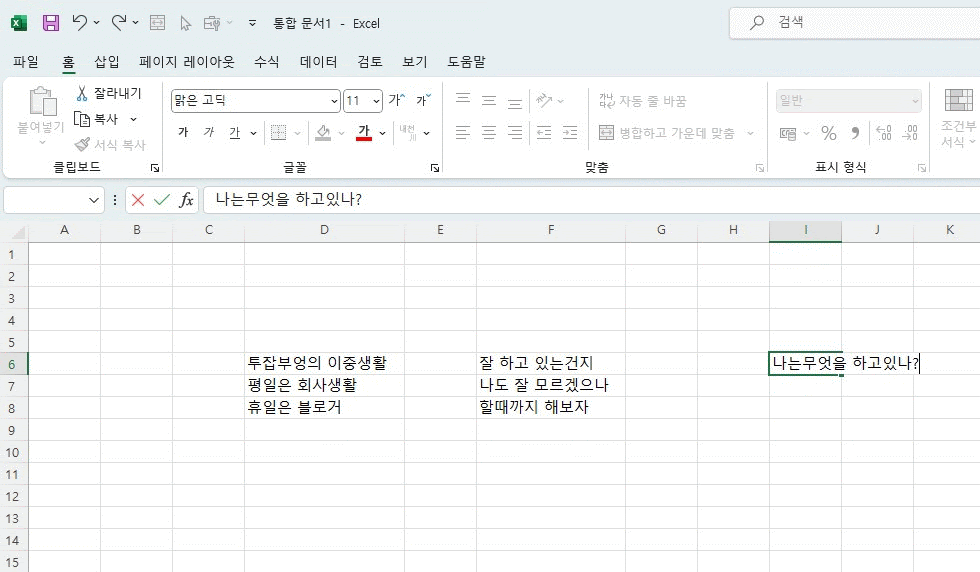This screenshot has height=572, width=980.
Task: Click the Customize Quick Access Toolbar arrow
Action: point(252,23)
